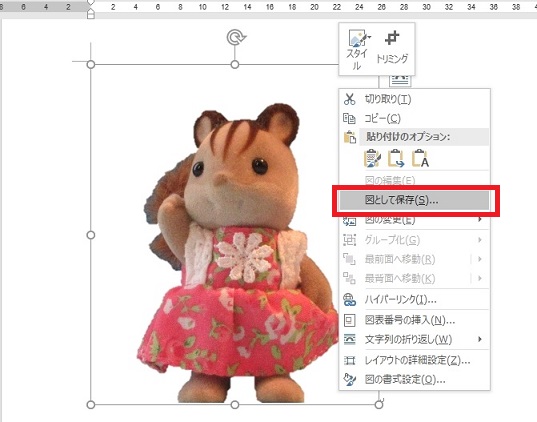Expand the Group (グループ化) submenu arrow

480,240
